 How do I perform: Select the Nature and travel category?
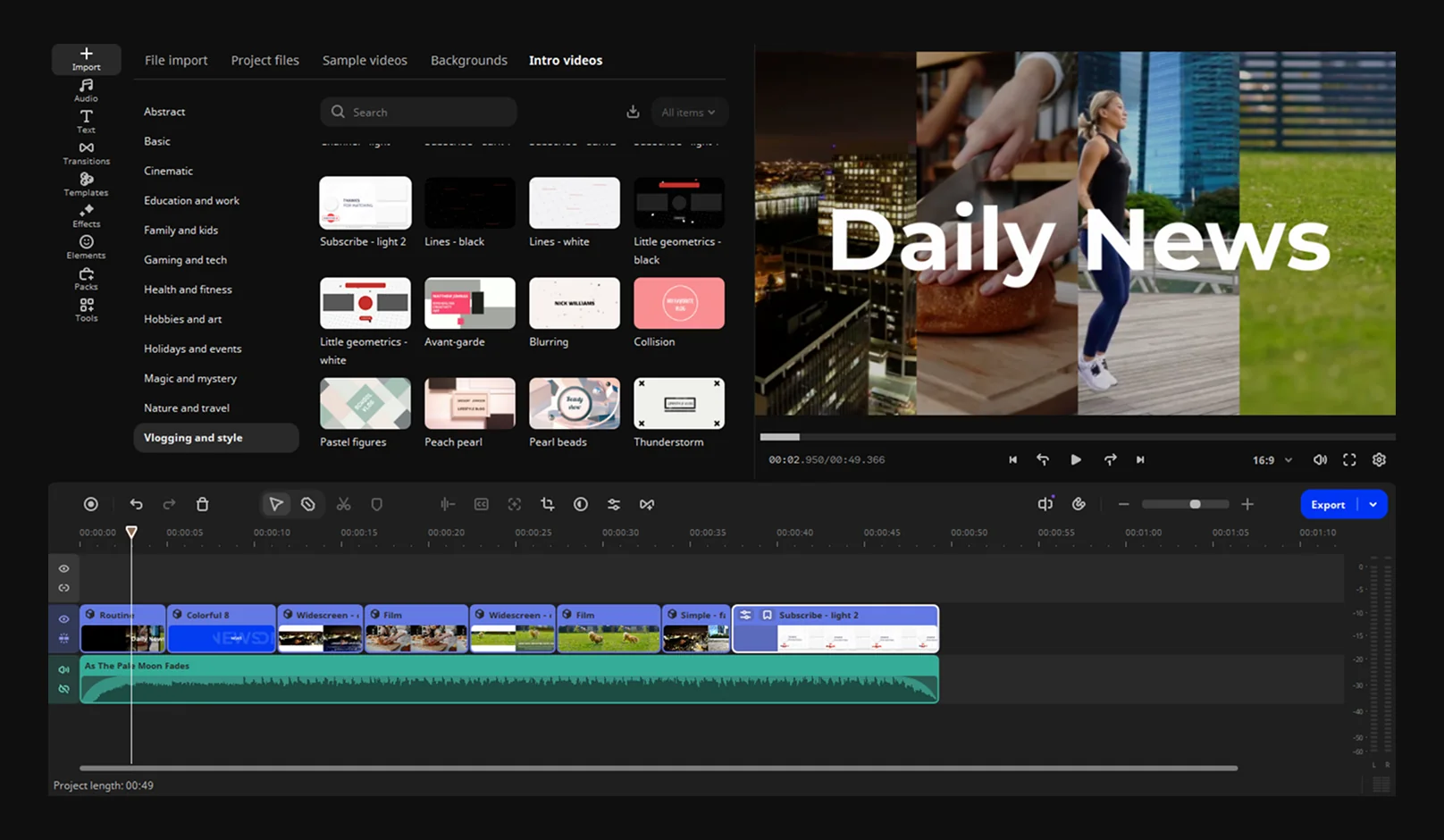(x=187, y=408)
